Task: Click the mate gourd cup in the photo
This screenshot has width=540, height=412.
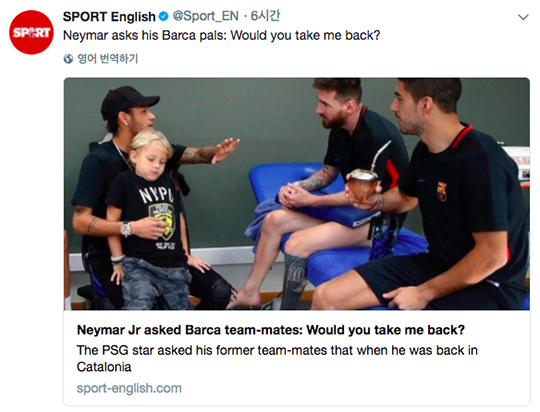Action: click(363, 185)
